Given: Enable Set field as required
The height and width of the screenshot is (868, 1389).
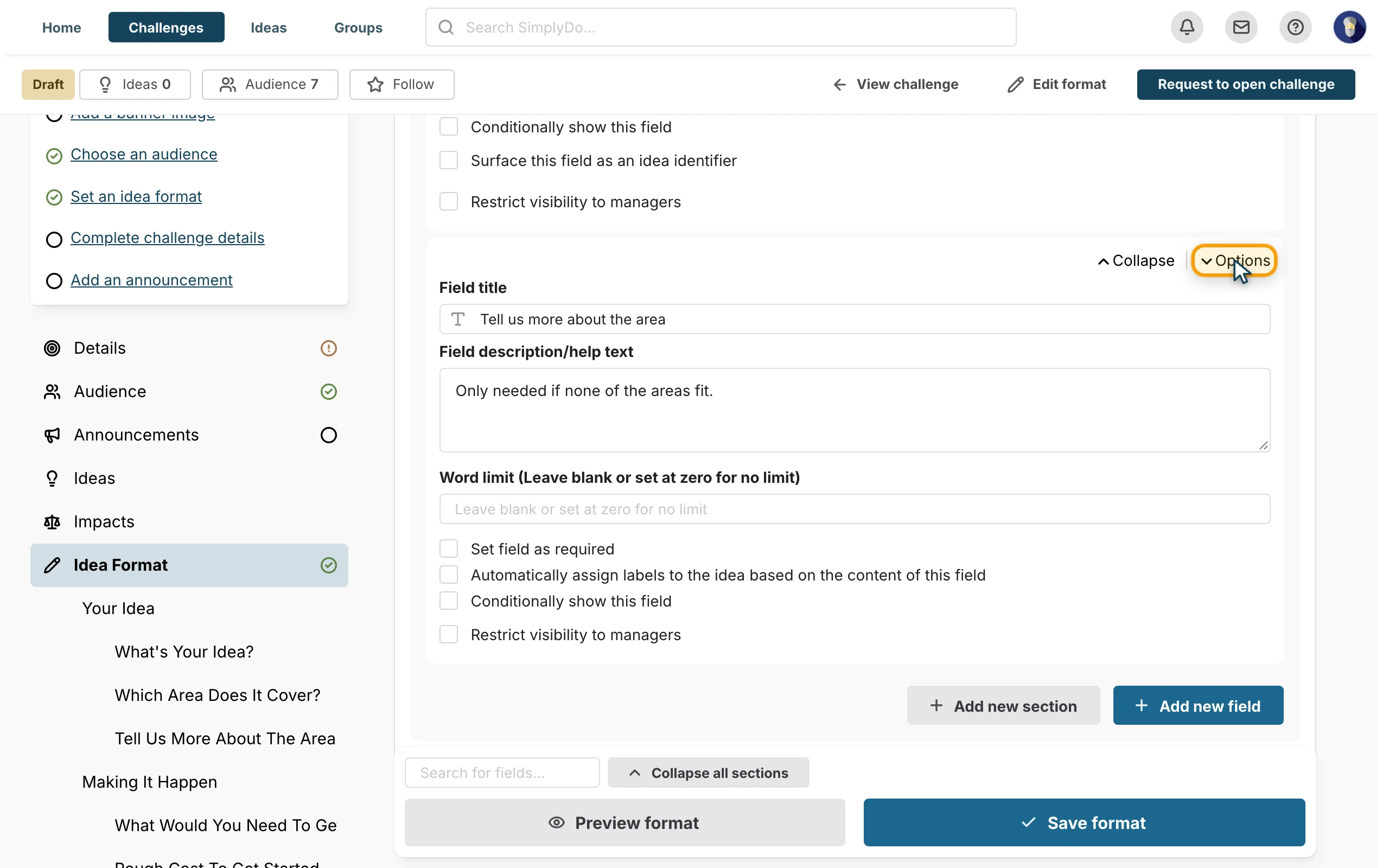Looking at the screenshot, I should click(448, 549).
